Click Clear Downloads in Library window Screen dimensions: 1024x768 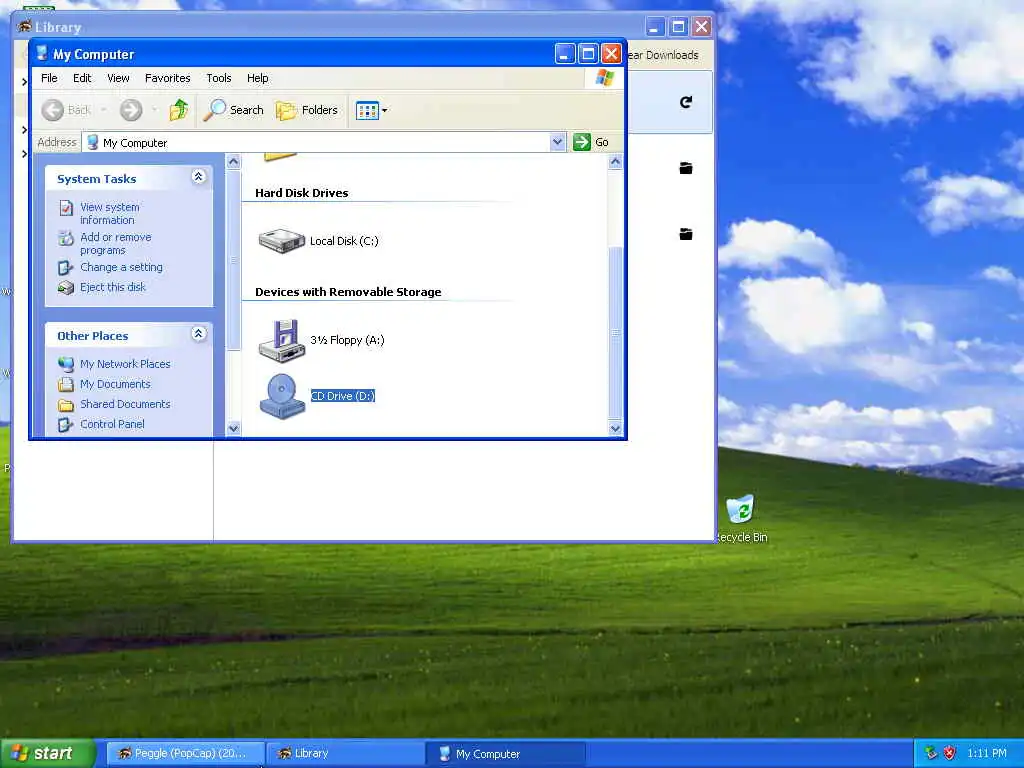[663, 55]
